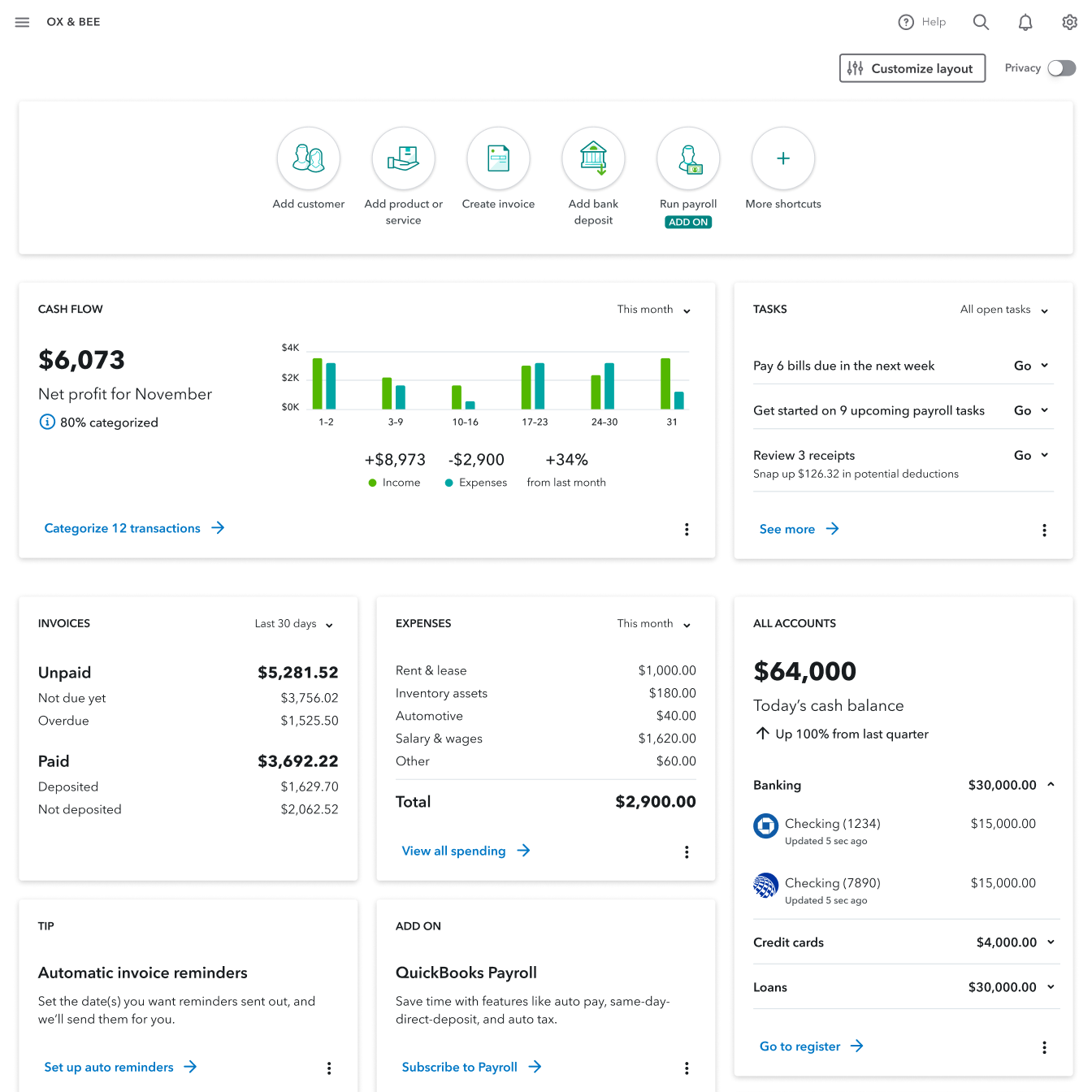Click Go for Review 3 receipts
1092x1092 pixels.
coord(1022,455)
